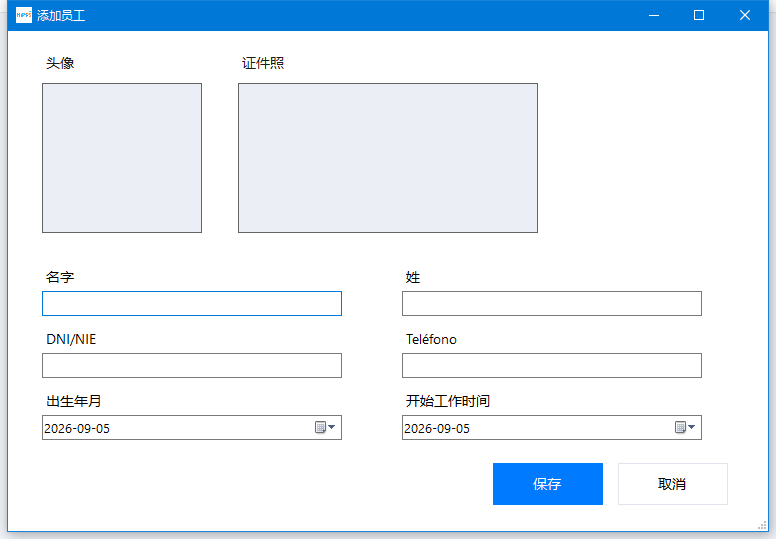The width and height of the screenshot is (776, 539).
Task: Click the 开始工作时间 date text 2026-09-05
Action: (x=437, y=428)
